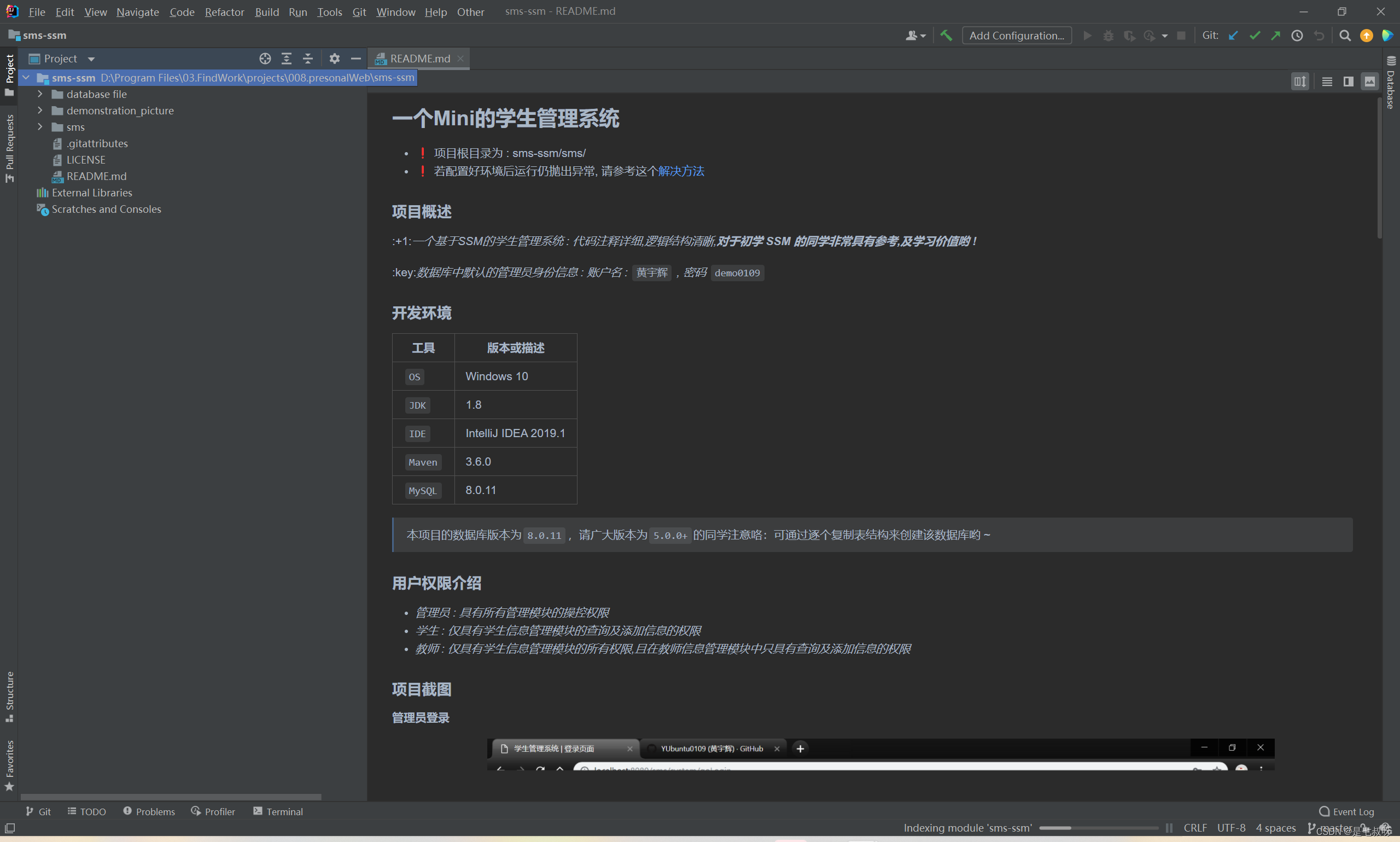Expand the database file folder
Viewport: 1400px width, 842px height.
pos(40,94)
